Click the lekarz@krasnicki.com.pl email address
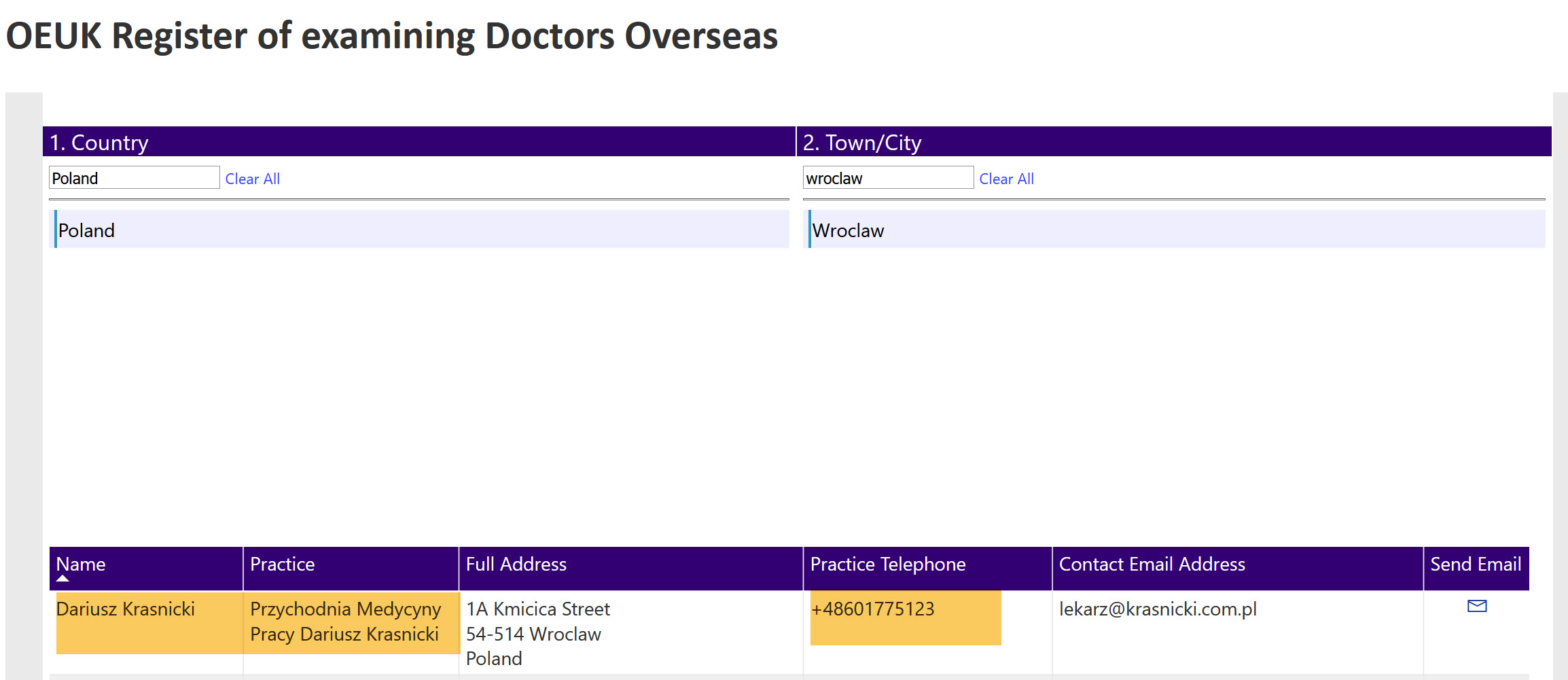 coord(1158,609)
